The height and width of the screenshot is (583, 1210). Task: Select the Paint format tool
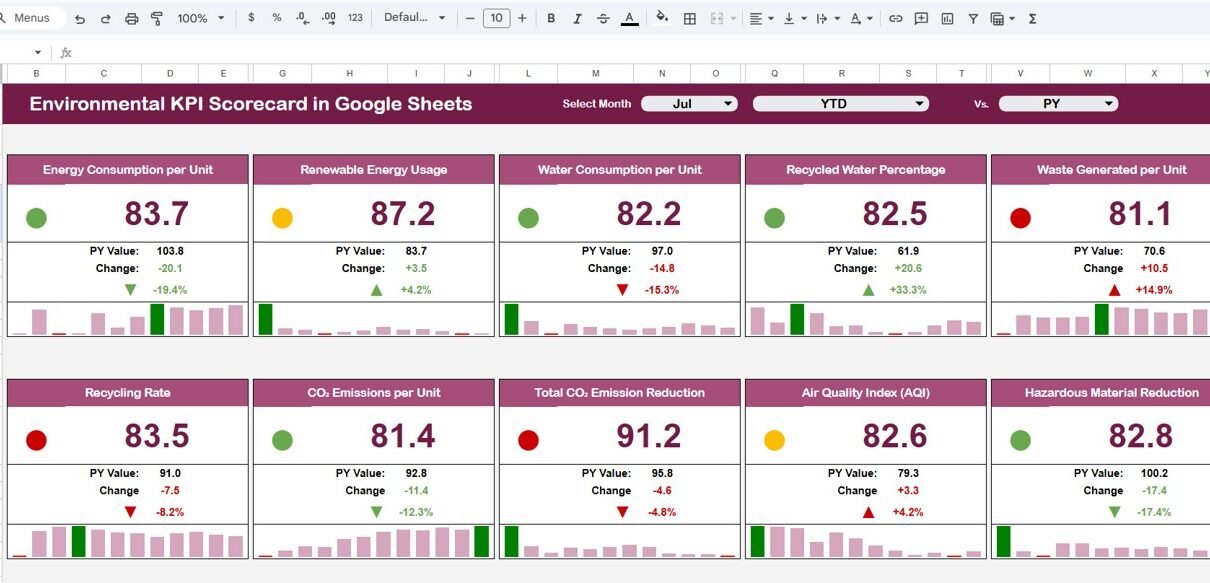coord(157,19)
